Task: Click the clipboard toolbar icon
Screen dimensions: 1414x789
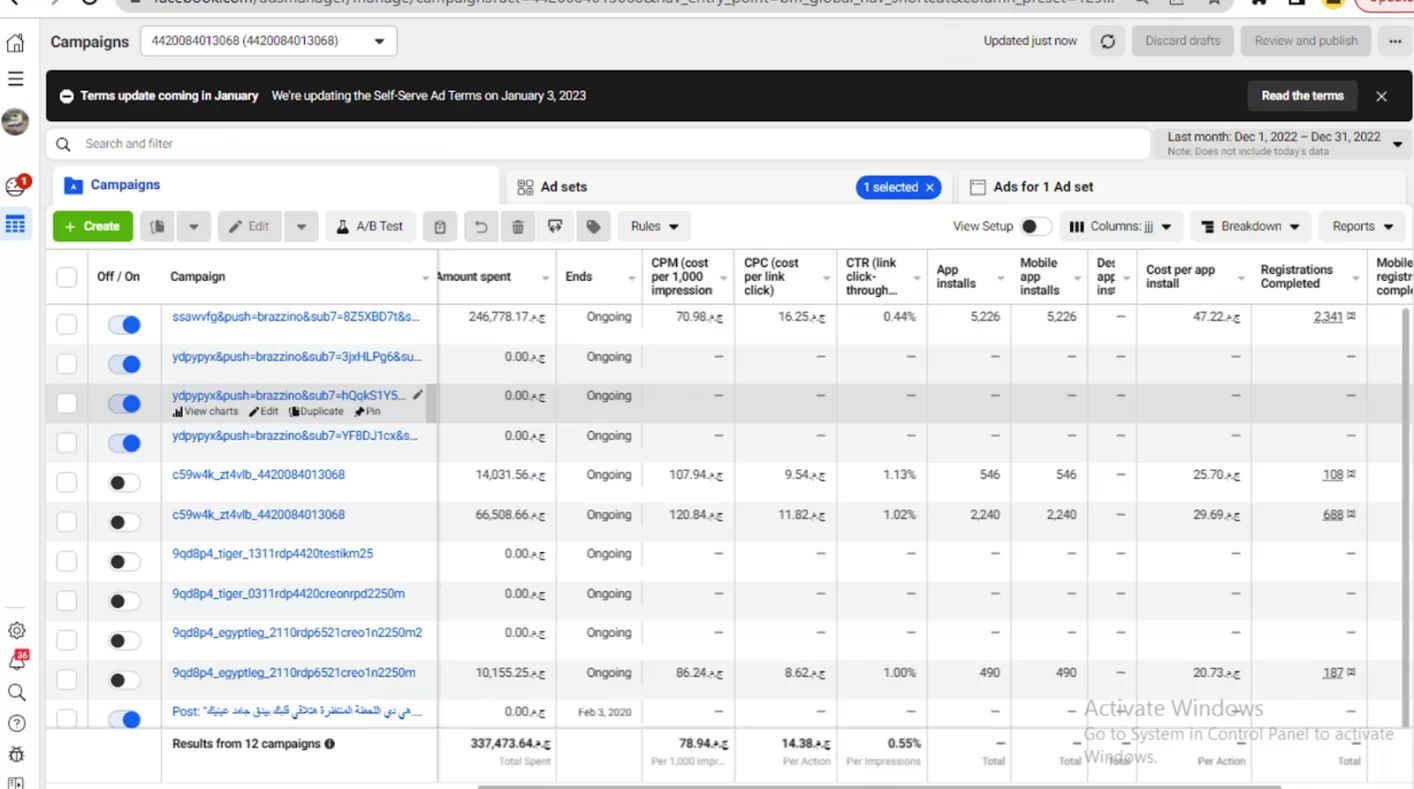Action: 440,227
